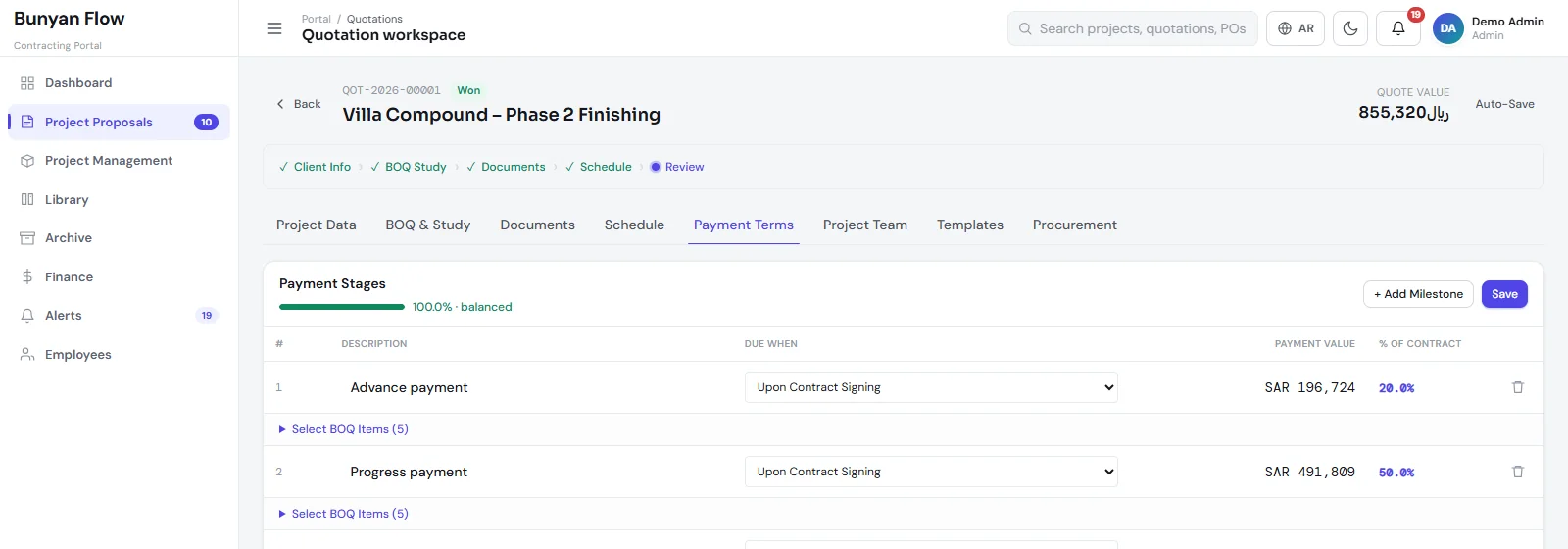Switch to the BOQ & Study tab
This screenshot has height=549, width=1568.
(x=428, y=225)
